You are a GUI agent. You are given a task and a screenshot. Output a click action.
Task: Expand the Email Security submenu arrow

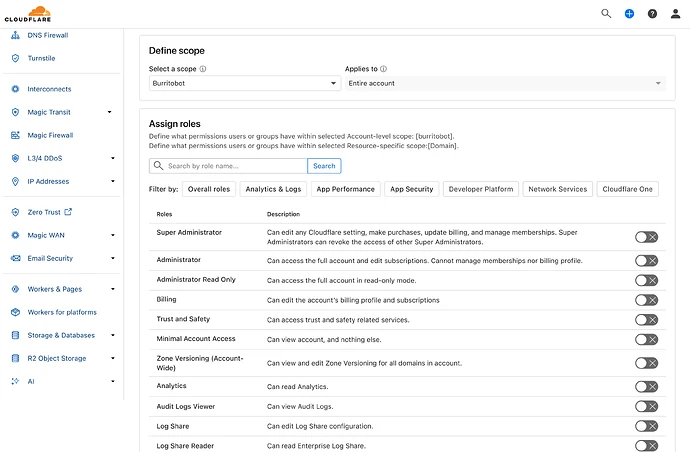(x=113, y=258)
